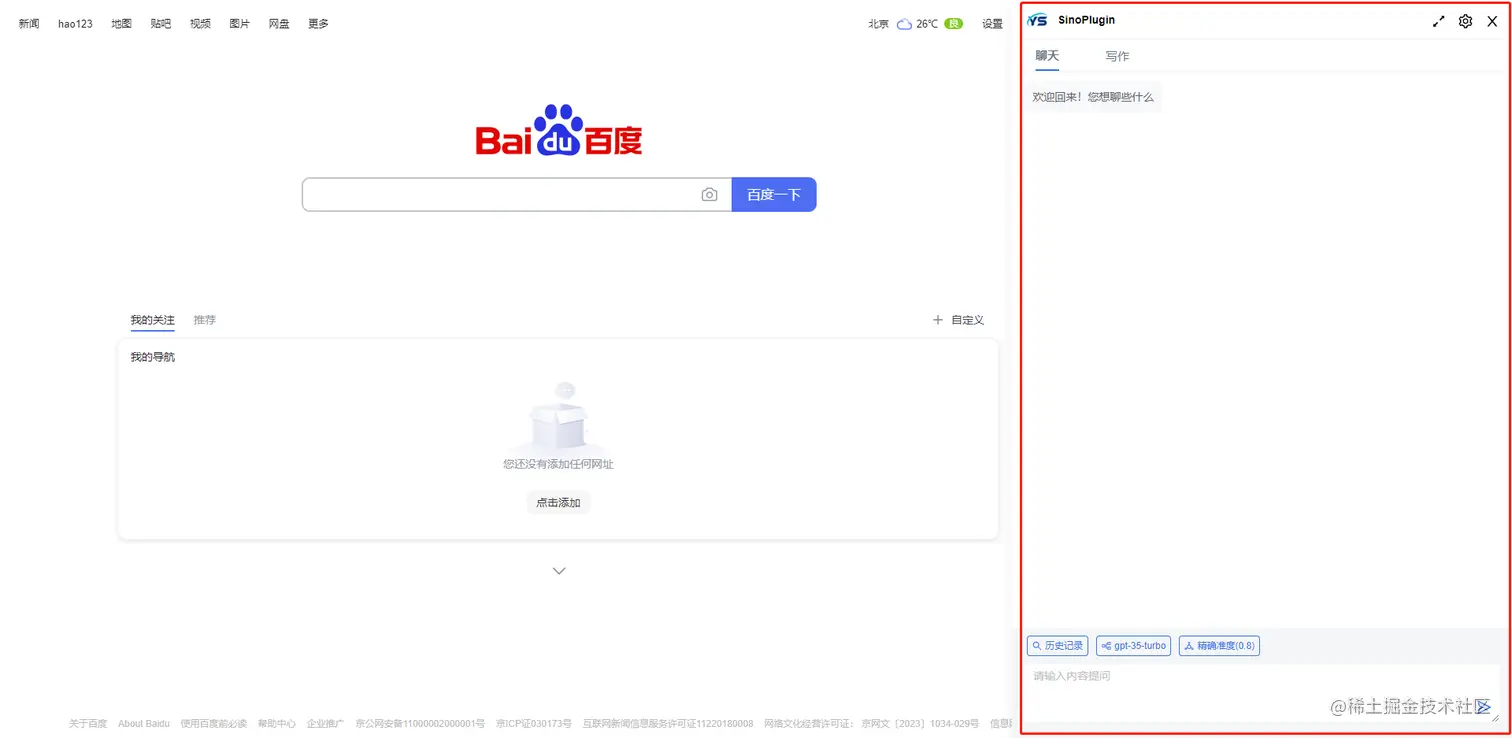
Task: Open the 使用百度前必读 footer link
Action: coord(213,723)
